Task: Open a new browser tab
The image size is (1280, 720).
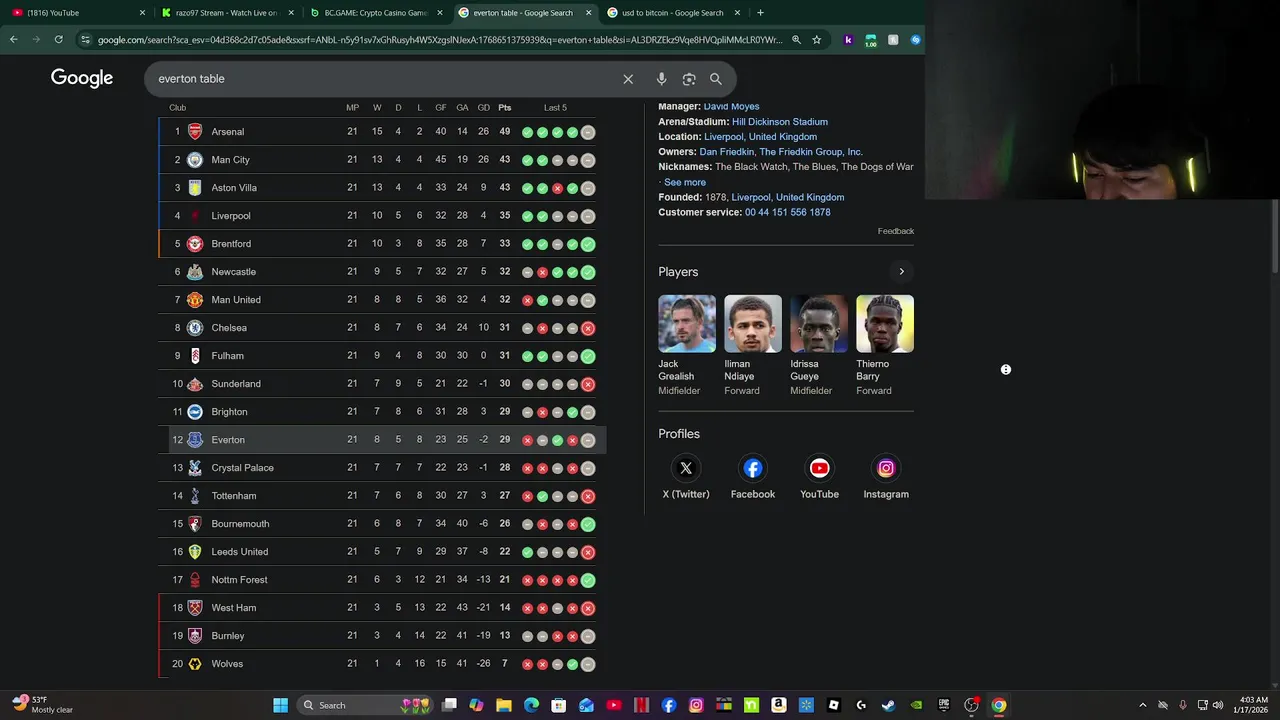Action: [760, 13]
